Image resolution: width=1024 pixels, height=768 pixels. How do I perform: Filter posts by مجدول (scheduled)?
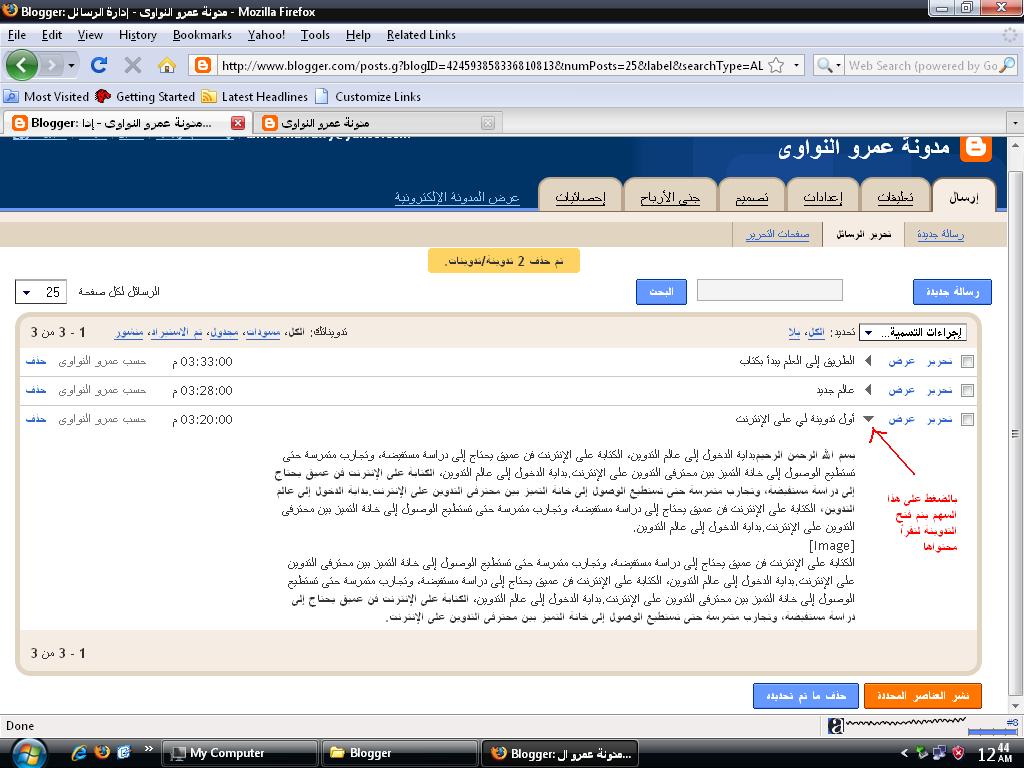tap(223, 332)
